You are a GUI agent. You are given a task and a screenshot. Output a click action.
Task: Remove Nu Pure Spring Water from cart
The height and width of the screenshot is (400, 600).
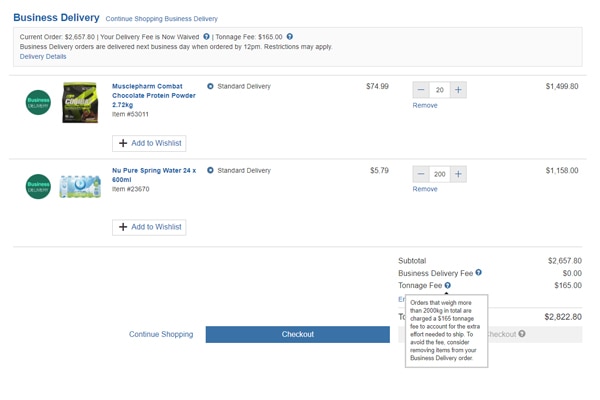click(x=425, y=189)
